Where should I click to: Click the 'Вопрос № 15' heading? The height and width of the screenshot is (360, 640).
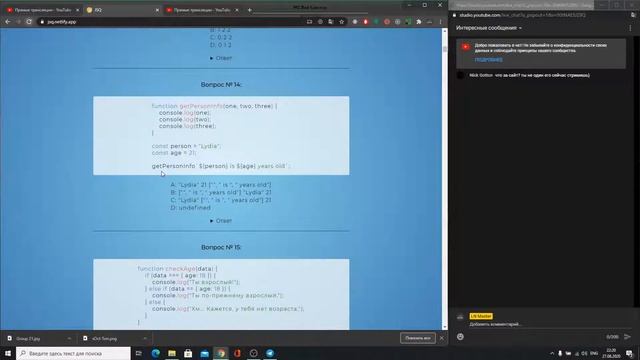pos(221,247)
